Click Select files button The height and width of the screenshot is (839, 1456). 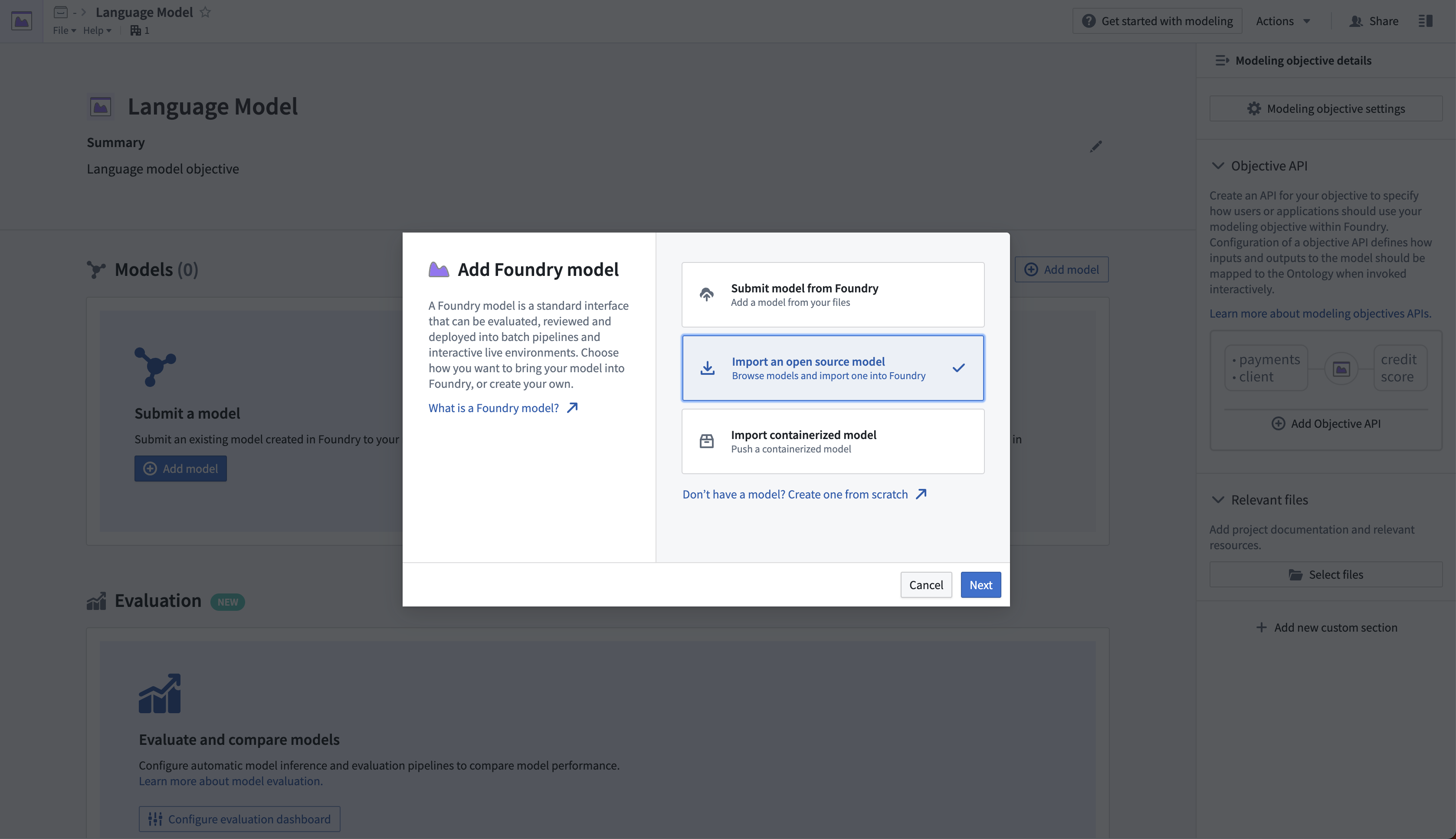coord(1326,574)
